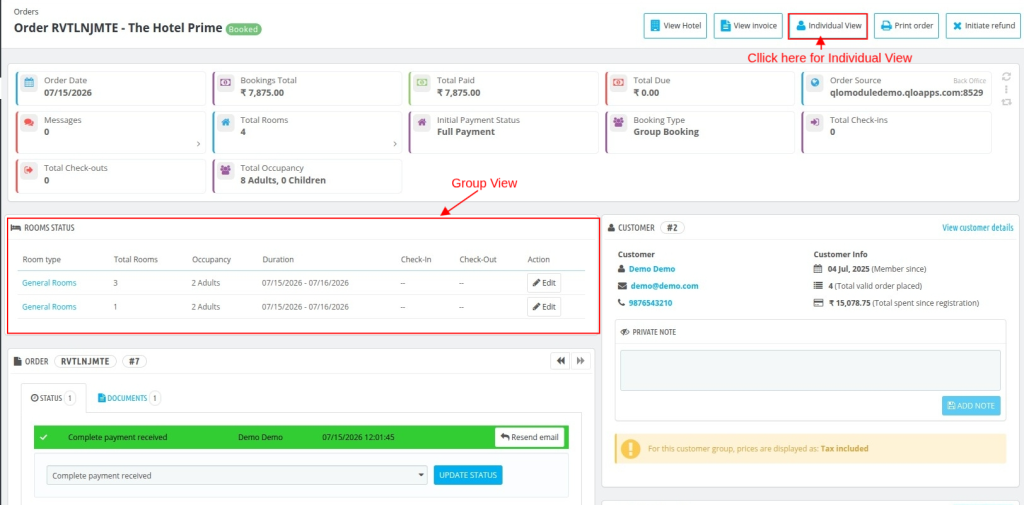Click the Update Status button
This screenshot has height=505, width=1024.
468,475
